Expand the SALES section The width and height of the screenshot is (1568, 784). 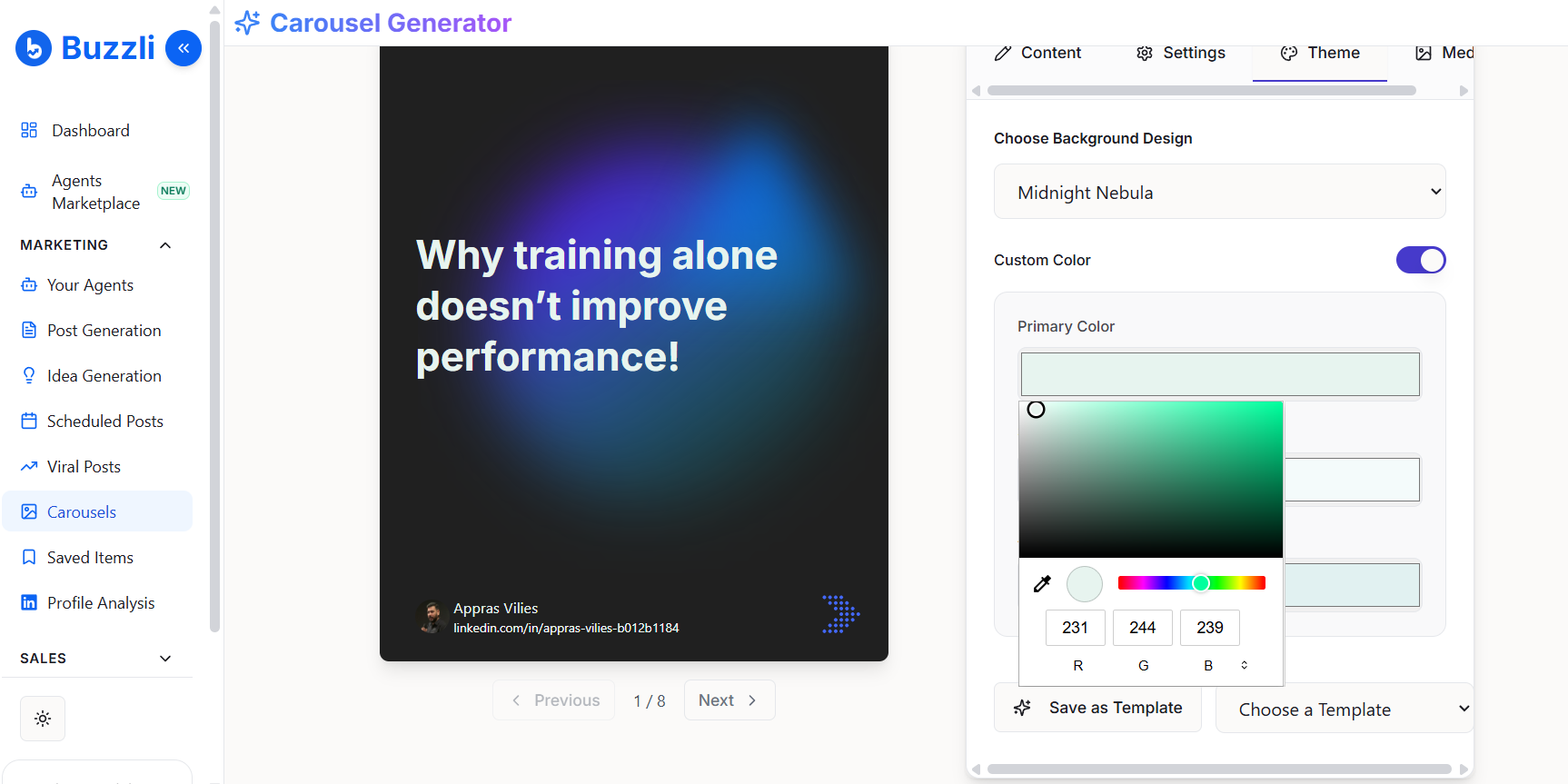pos(164,659)
